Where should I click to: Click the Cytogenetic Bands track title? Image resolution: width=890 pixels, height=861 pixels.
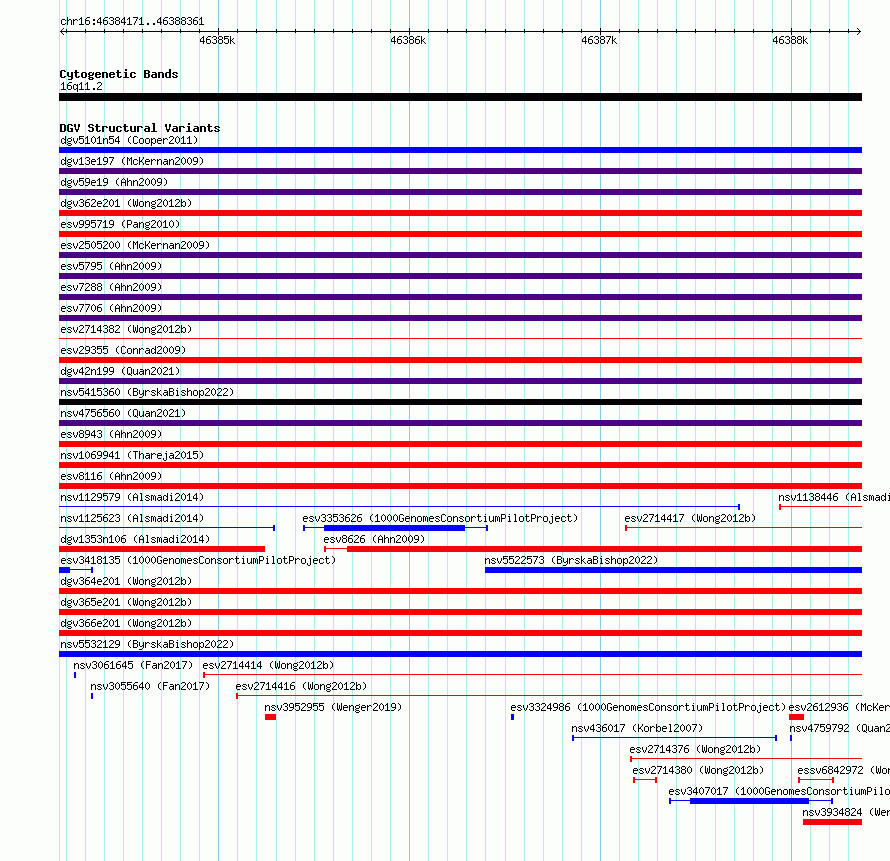coord(119,74)
